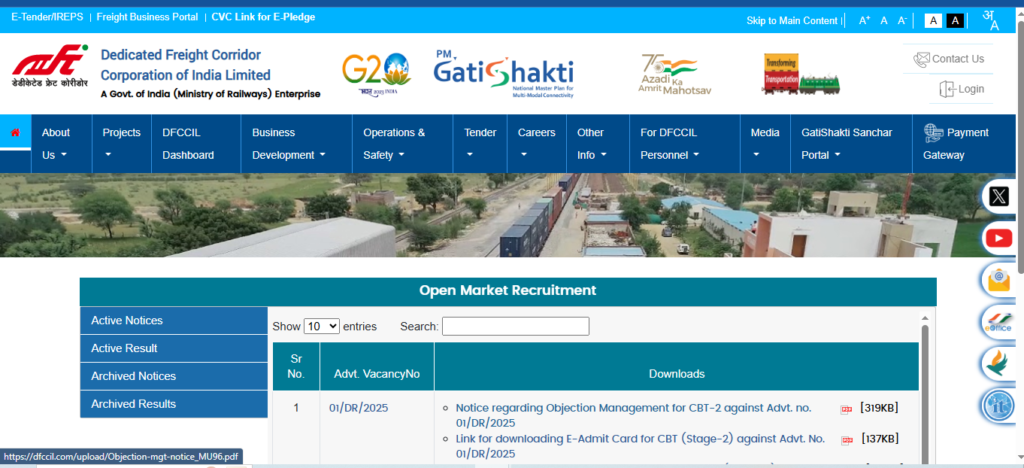The height and width of the screenshot is (468, 1024).
Task: Increase font size with A+
Action: point(864,21)
